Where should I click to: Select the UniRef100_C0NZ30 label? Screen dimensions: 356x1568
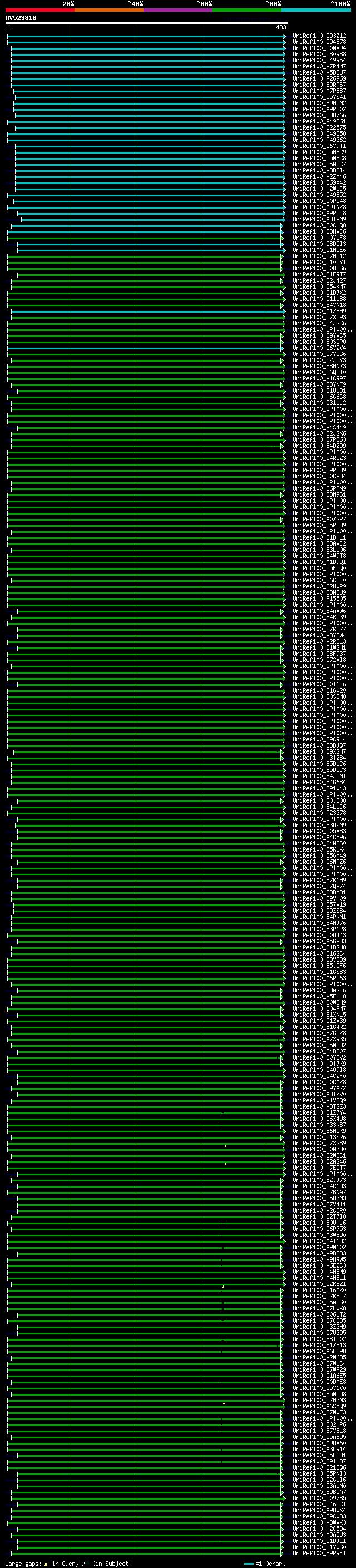(x=319, y=1149)
